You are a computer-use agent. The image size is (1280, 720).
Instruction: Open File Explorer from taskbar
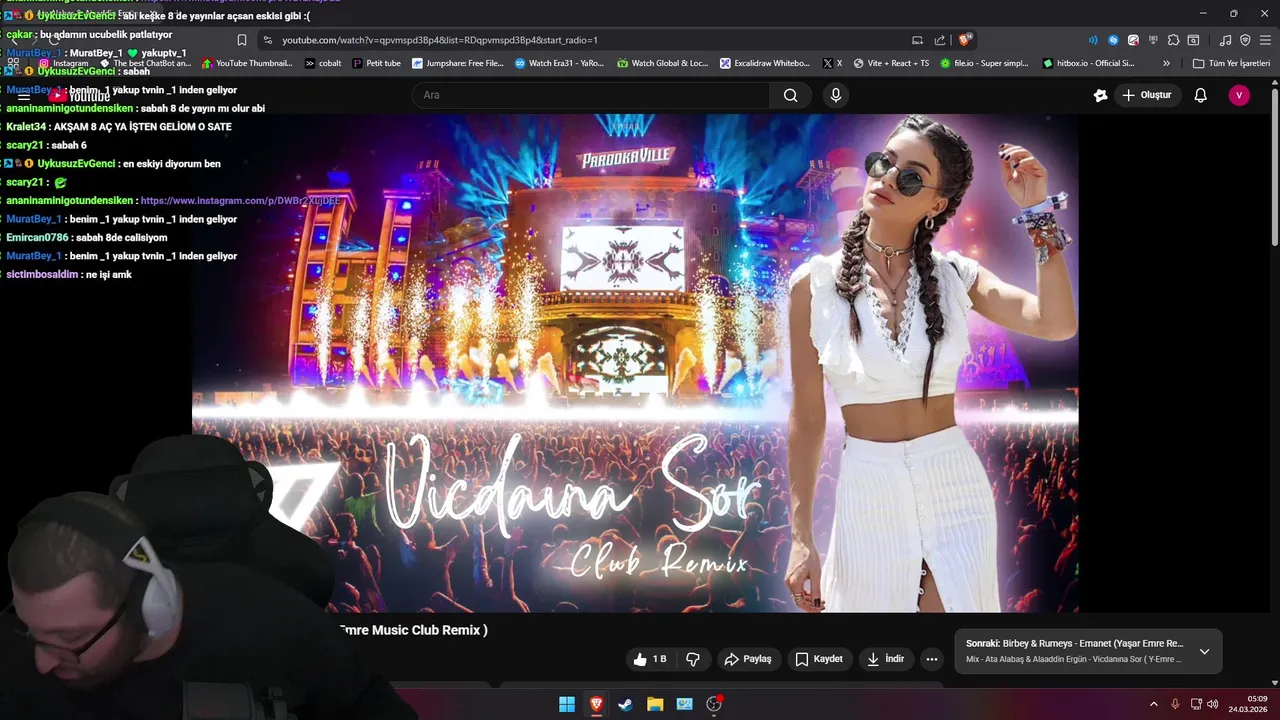pos(655,704)
